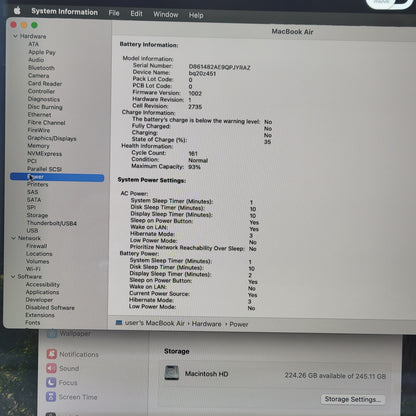Select Firewall under Network

pyautogui.click(x=37, y=246)
